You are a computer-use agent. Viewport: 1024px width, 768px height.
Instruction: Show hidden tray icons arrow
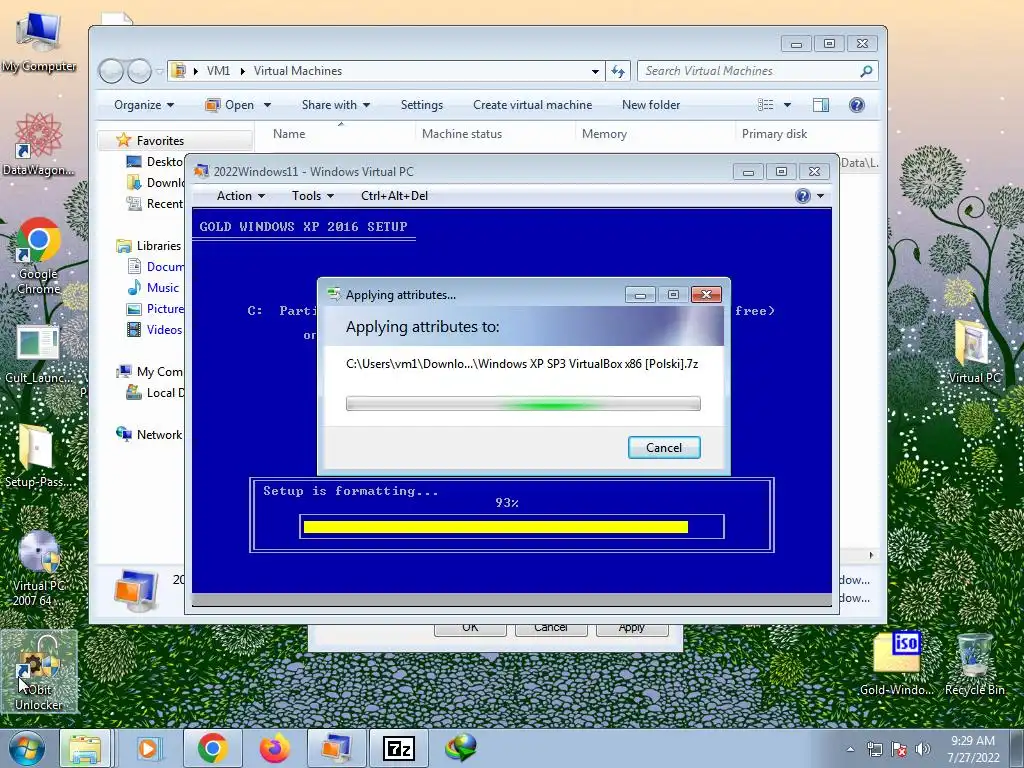[850, 749]
